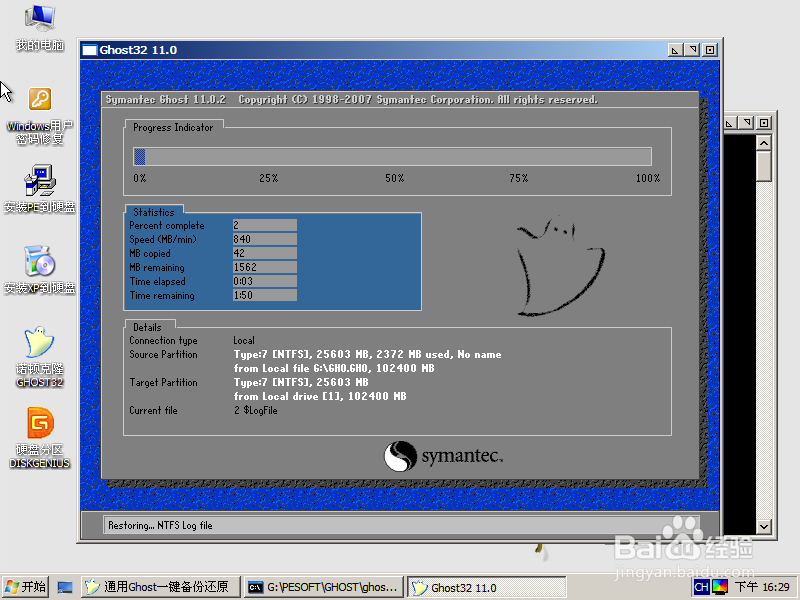Screen dimensions: 800x600
Task: Click the Ghost32 title bar window icon
Action: point(89,50)
